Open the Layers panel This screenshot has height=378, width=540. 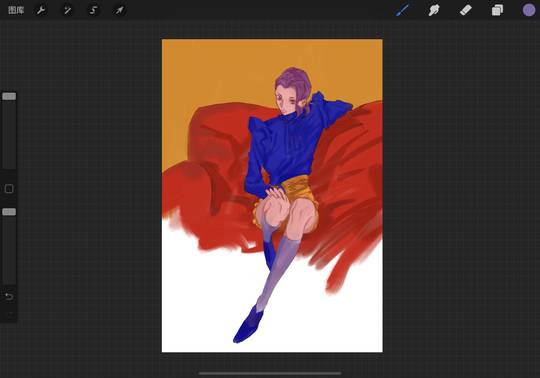497,10
